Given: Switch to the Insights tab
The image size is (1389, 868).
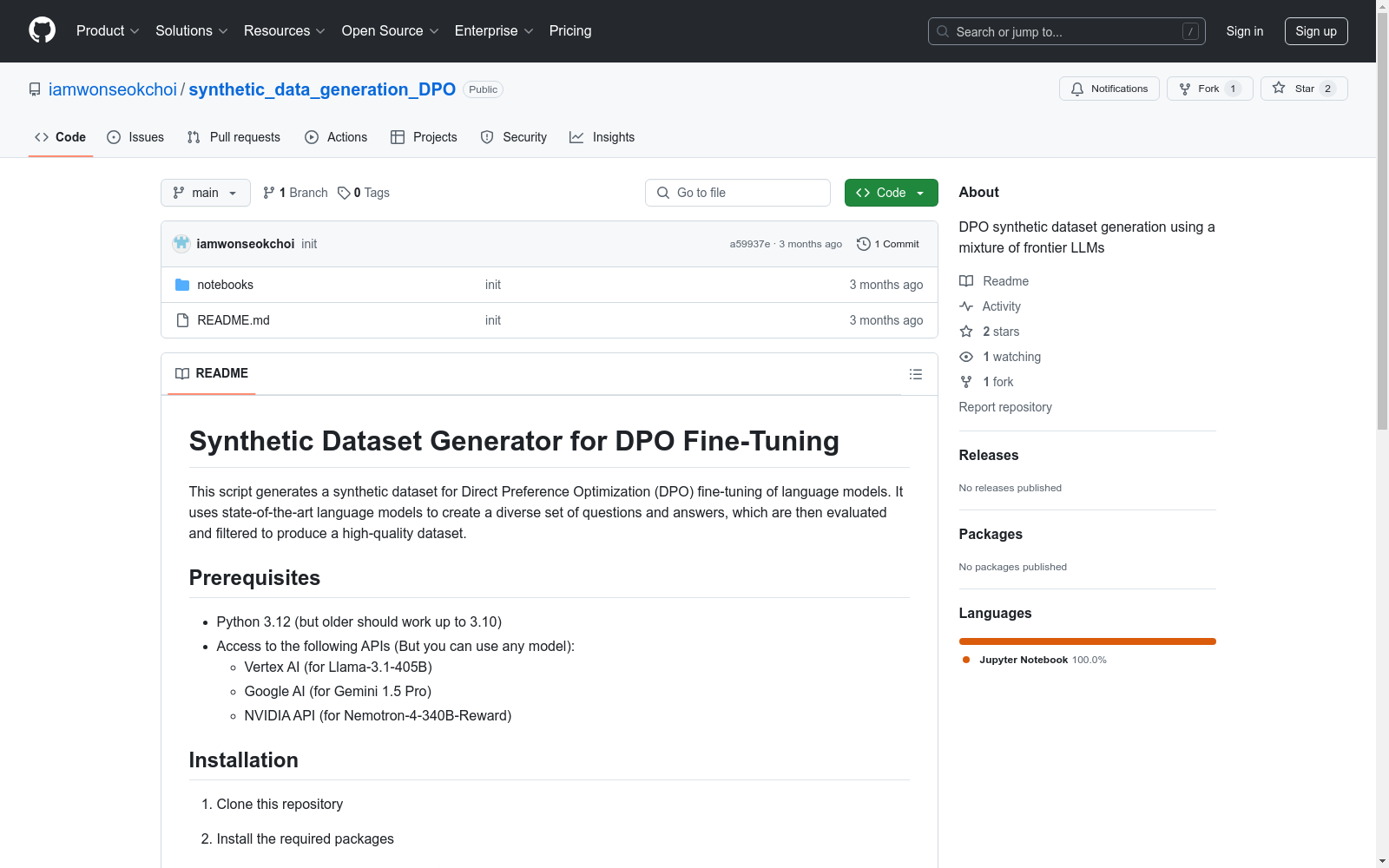Looking at the screenshot, I should [x=602, y=137].
